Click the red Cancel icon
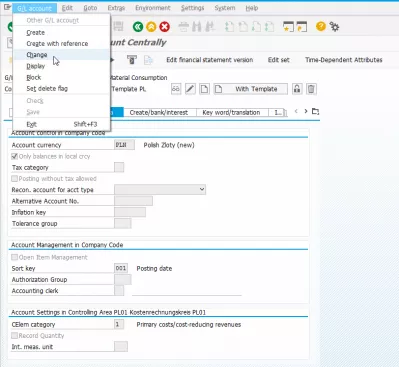This screenshot has height=367, width=399. point(164,27)
